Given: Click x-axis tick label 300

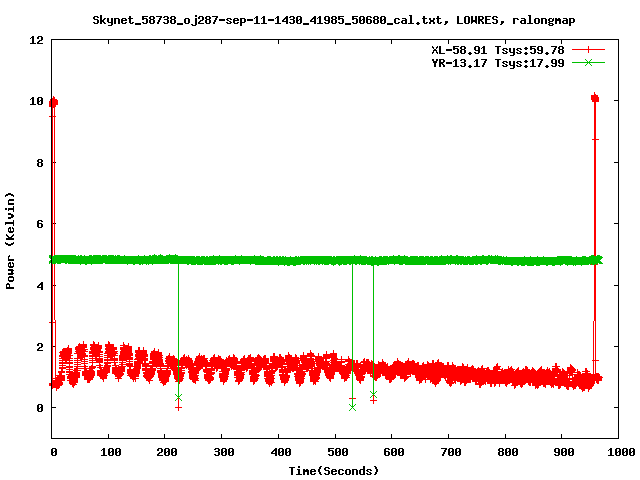Looking at the screenshot, I should coord(224,452).
